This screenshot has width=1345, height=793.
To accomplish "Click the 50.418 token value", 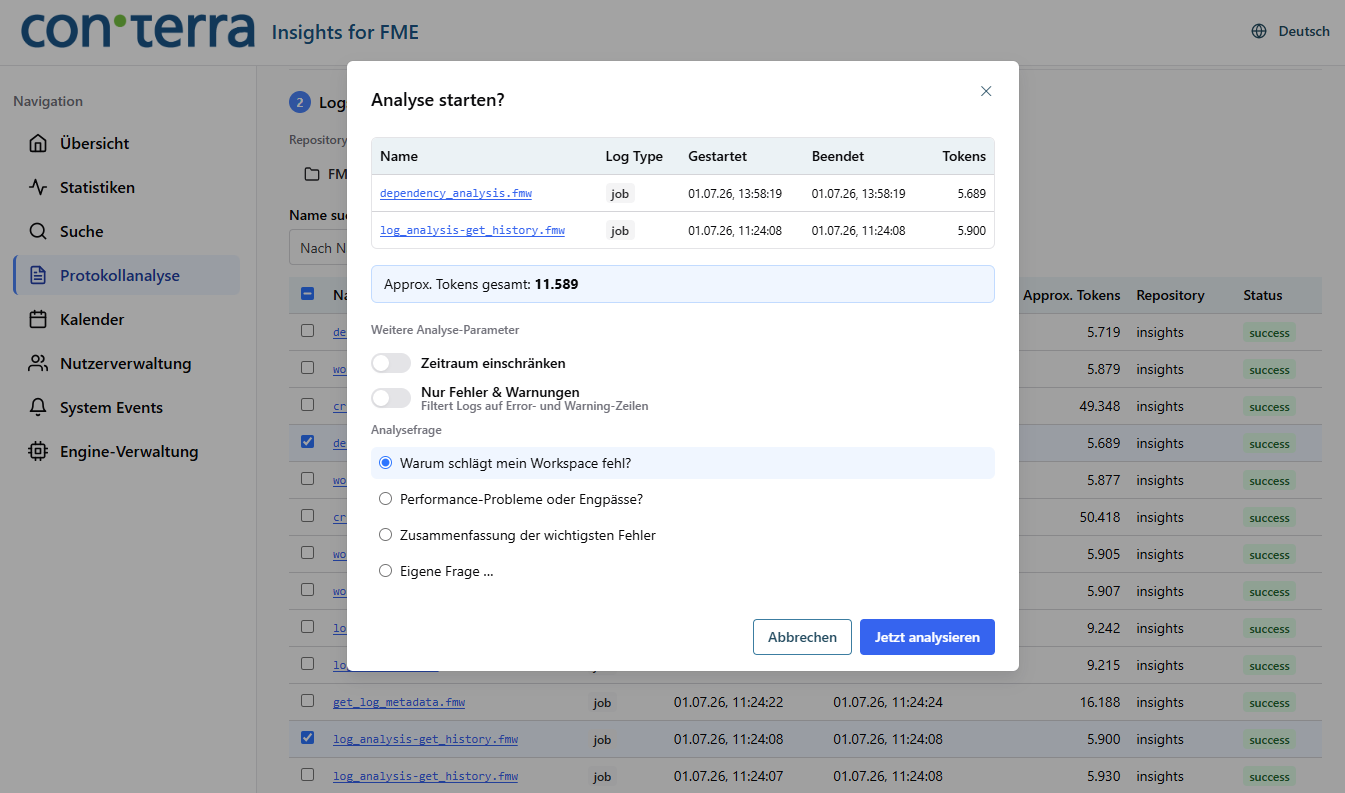I will point(1100,517).
